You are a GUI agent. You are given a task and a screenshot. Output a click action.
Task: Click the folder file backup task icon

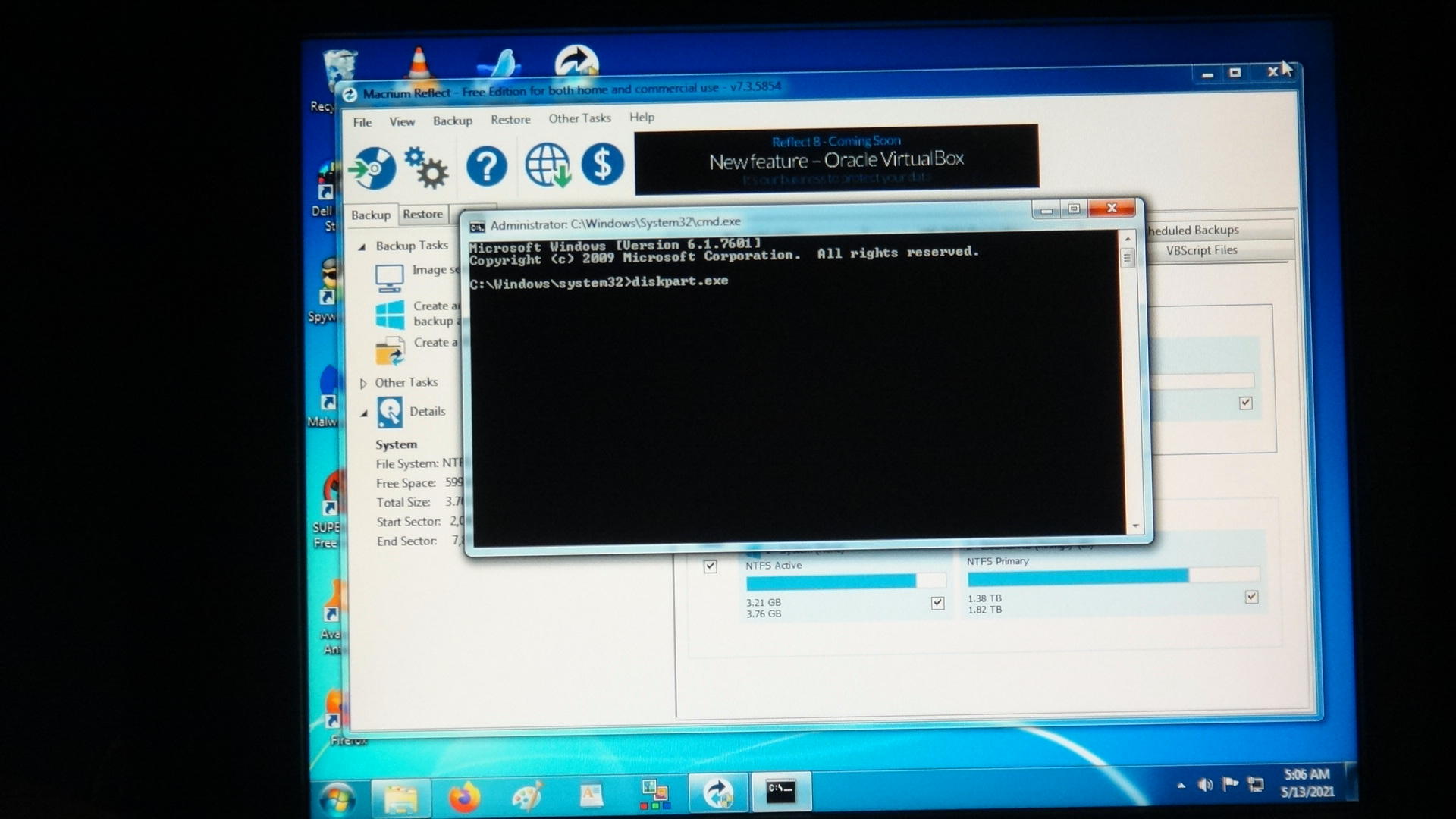point(390,351)
